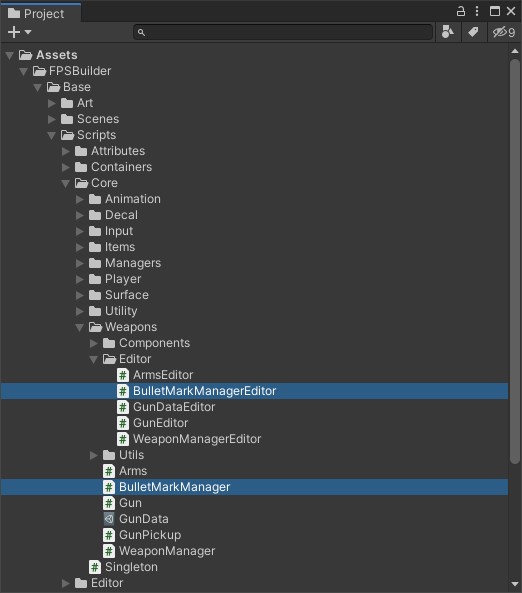This screenshot has height=593, width=522.
Task: Click the scroll down arrow at bottom
Action: (x=514, y=584)
